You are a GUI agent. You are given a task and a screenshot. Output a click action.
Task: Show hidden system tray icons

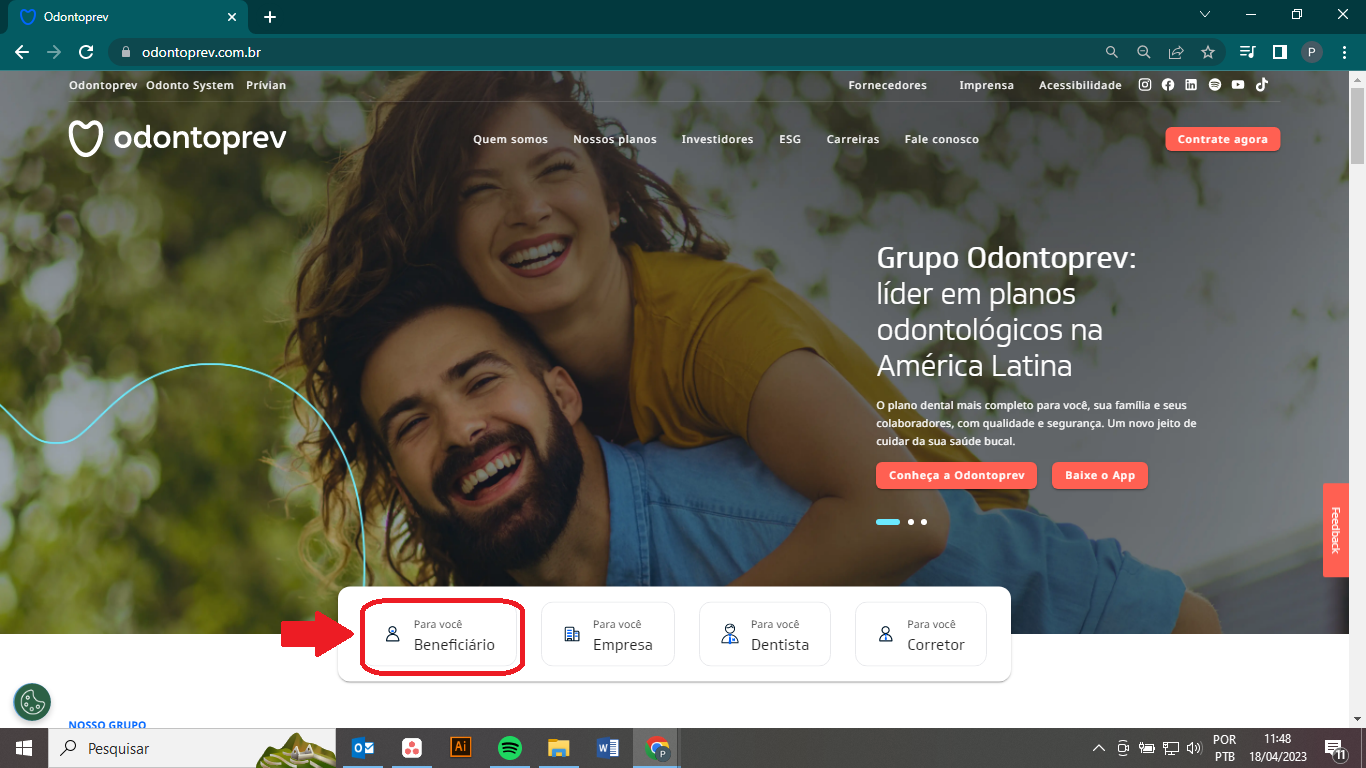[1099, 748]
